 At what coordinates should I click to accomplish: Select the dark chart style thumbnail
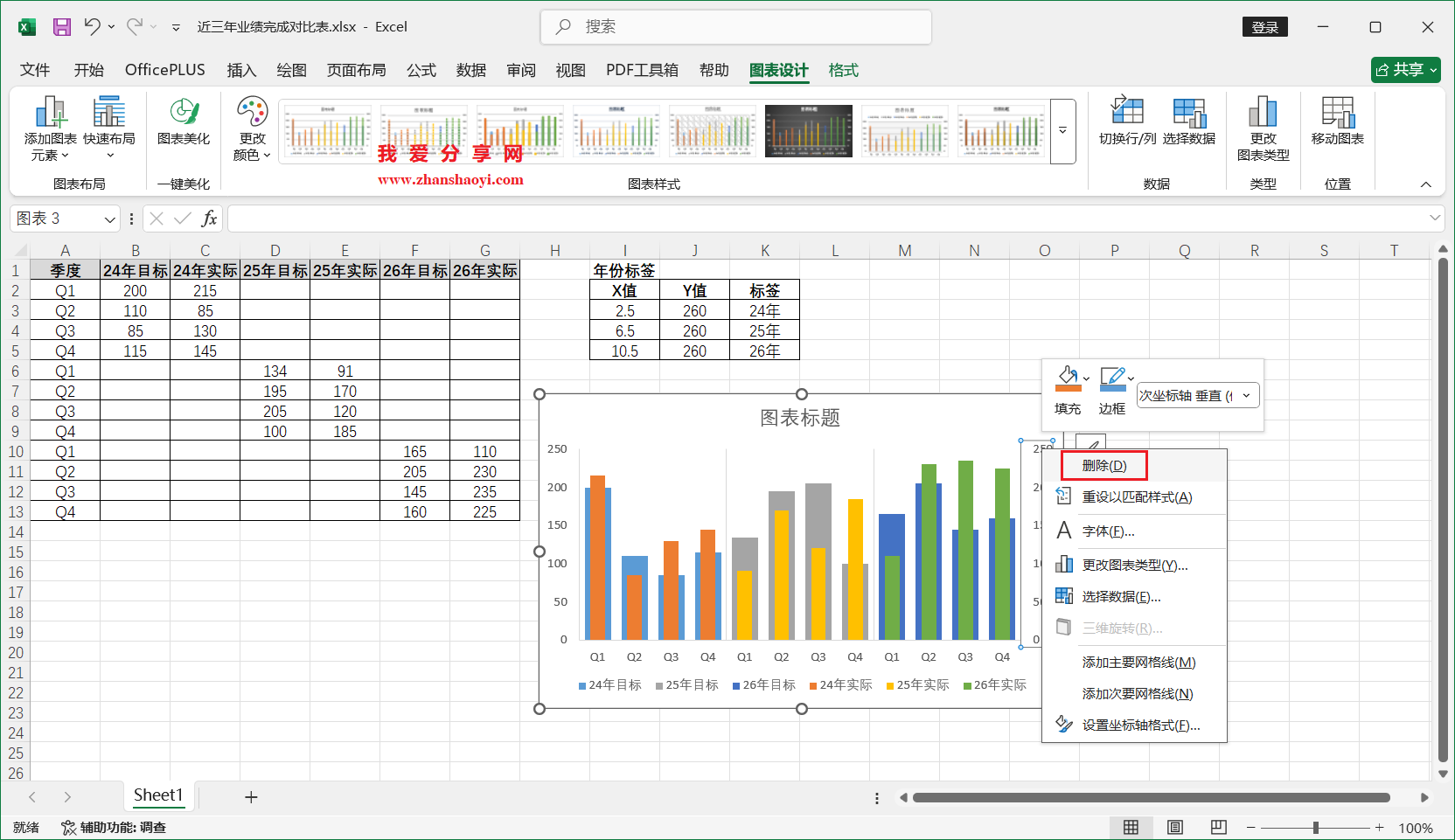(x=809, y=131)
